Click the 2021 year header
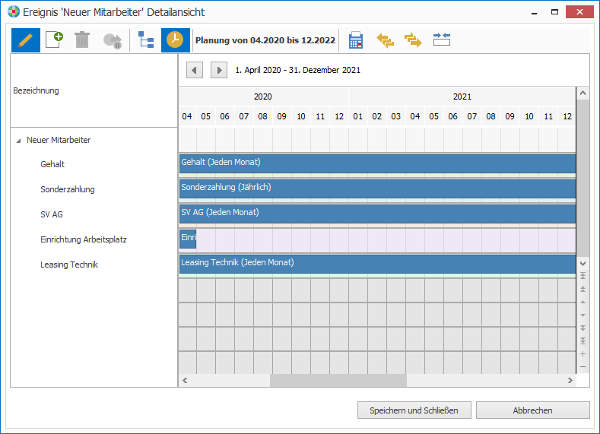Viewport: 600px width, 434px height. pos(462,97)
